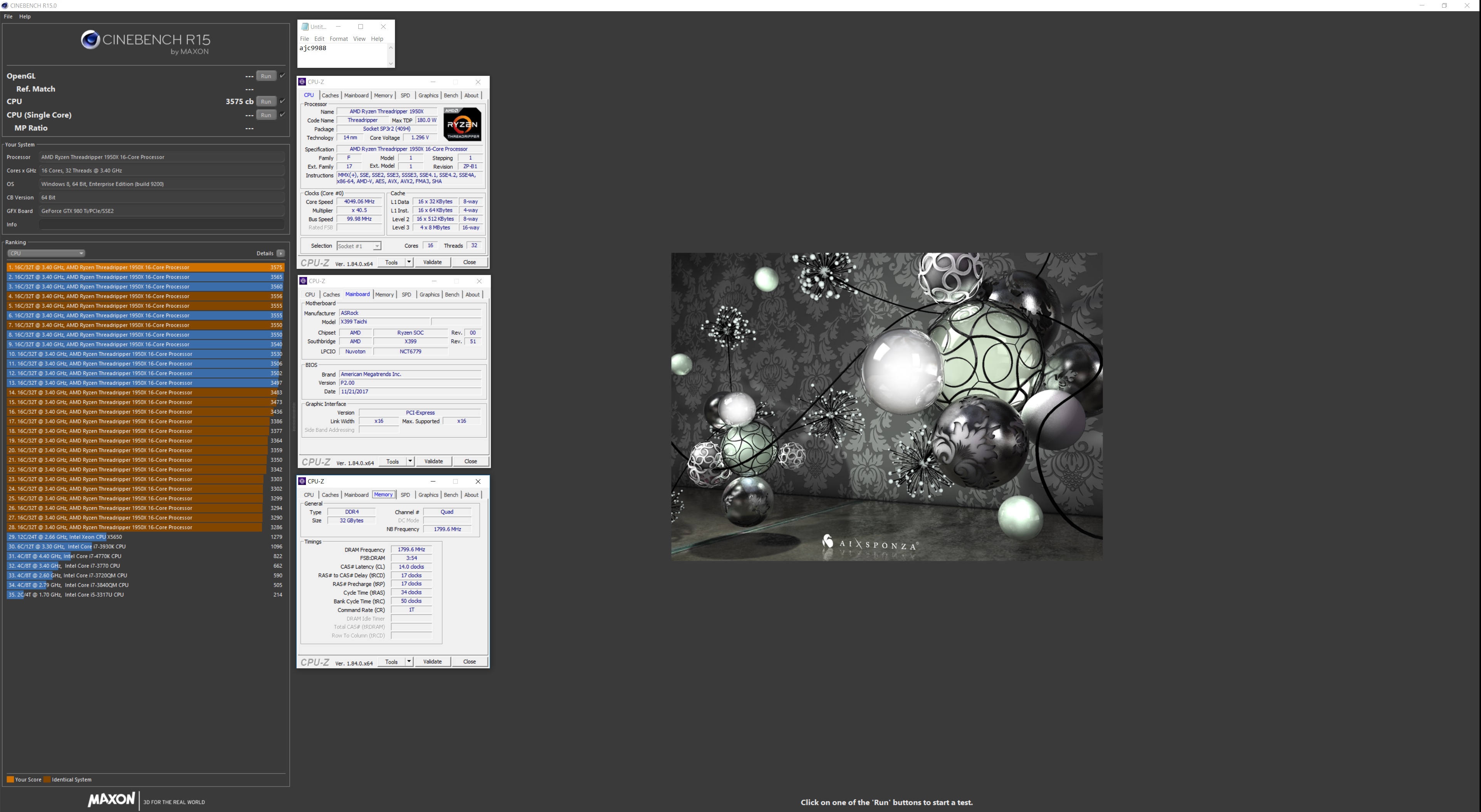Viewport: 1481px width, 812px height.
Task: Select ranking entry 1 with score 3575
Action: click(x=146, y=267)
